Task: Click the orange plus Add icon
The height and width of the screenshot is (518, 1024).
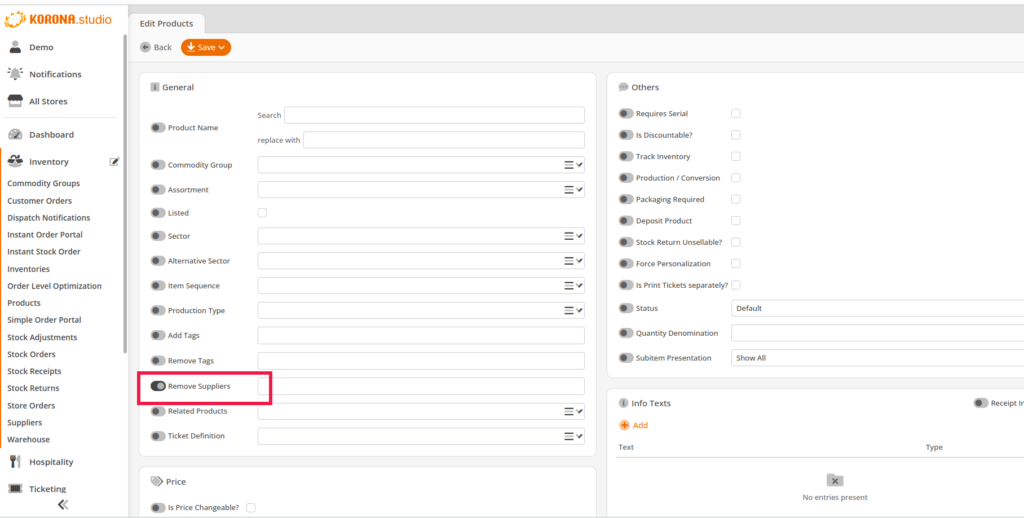Action: tap(624, 425)
